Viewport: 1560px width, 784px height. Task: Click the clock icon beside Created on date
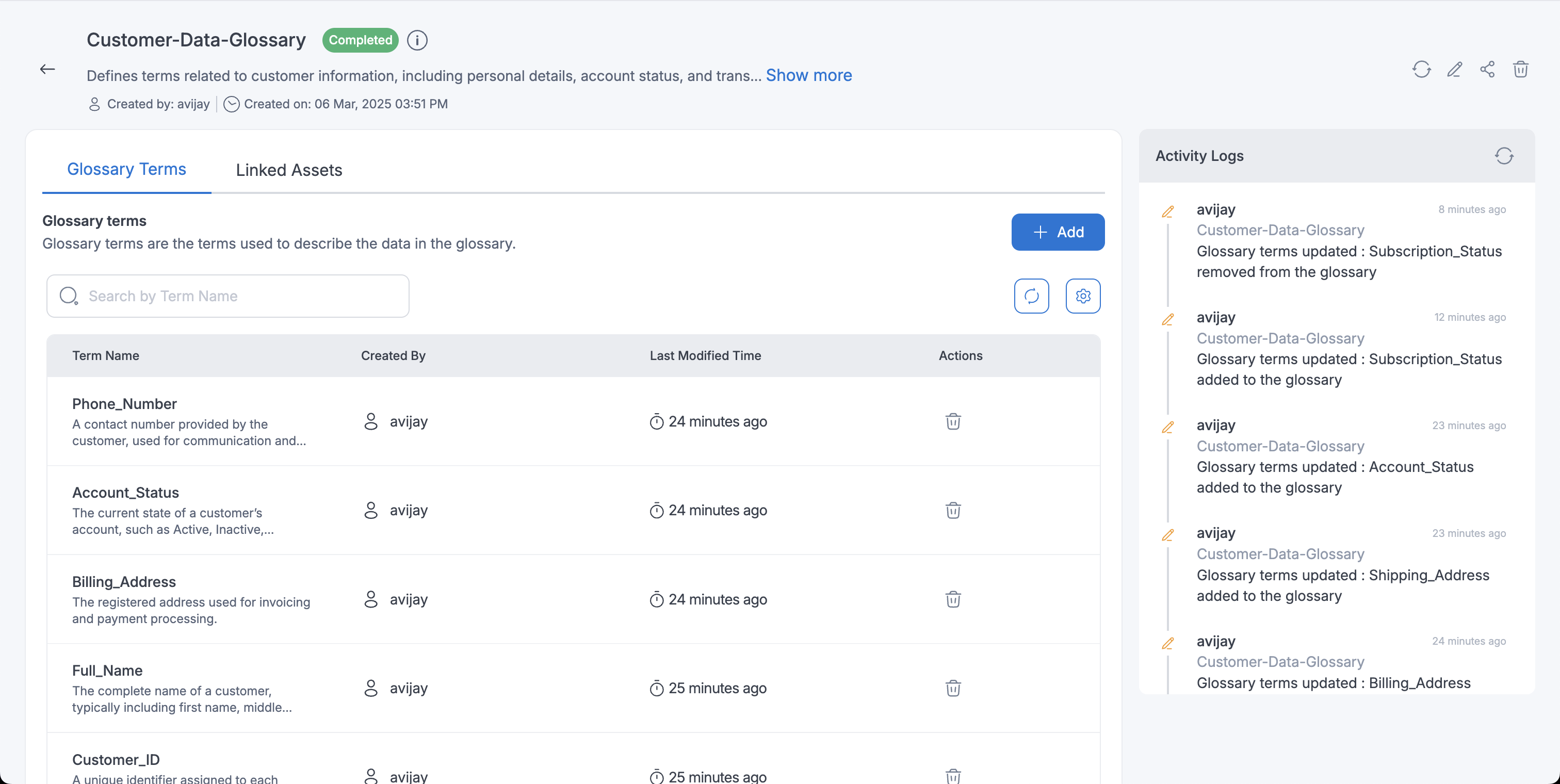(x=231, y=104)
